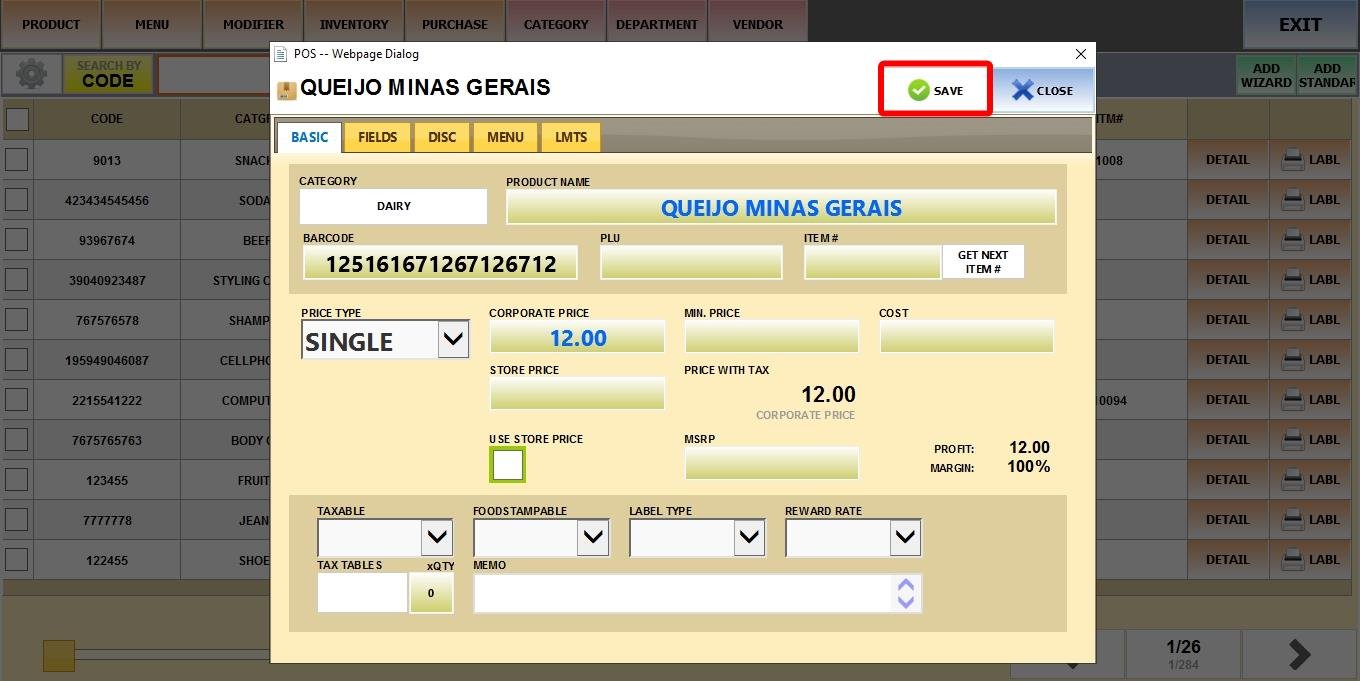Go to next page with right chevron
This screenshot has height=681, width=1360.
click(x=1299, y=654)
